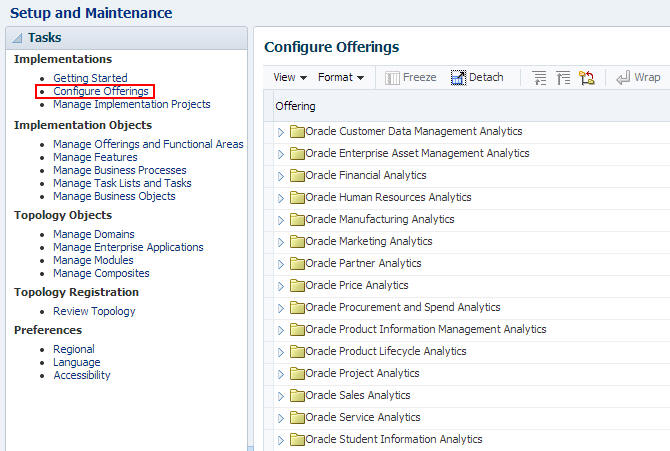Screen dimensions: 670x451
Task: Click the show-as-top hierarchy icon
Action: point(587,77)
